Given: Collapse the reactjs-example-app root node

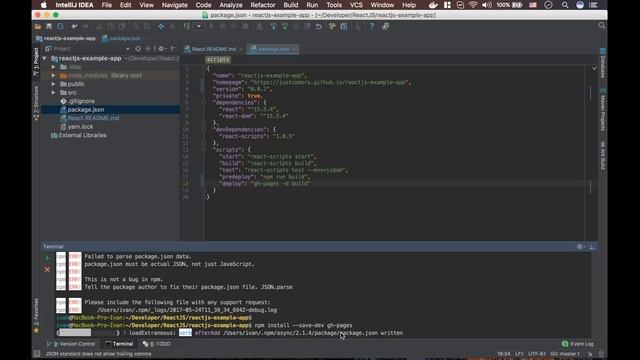Looking at the screenshot, I should [44, 58].
